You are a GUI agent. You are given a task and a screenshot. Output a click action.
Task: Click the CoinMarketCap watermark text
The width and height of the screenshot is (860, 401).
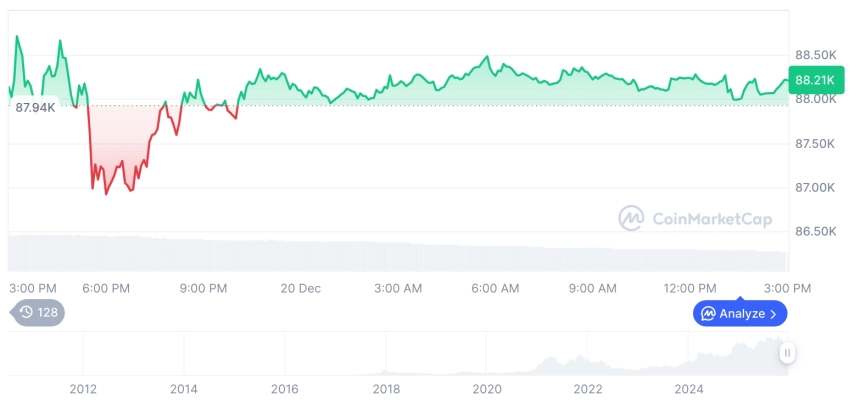coord(710,218)
